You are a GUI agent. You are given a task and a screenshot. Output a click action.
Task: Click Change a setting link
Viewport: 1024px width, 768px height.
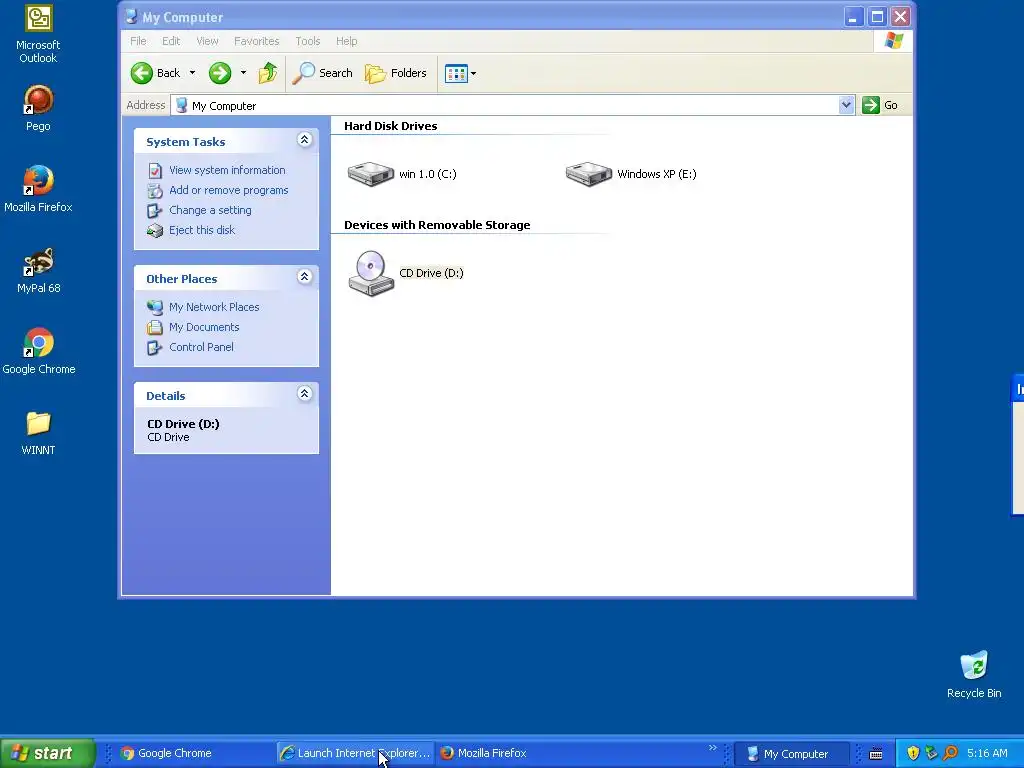pyautogui.click(x=210, y=210)
